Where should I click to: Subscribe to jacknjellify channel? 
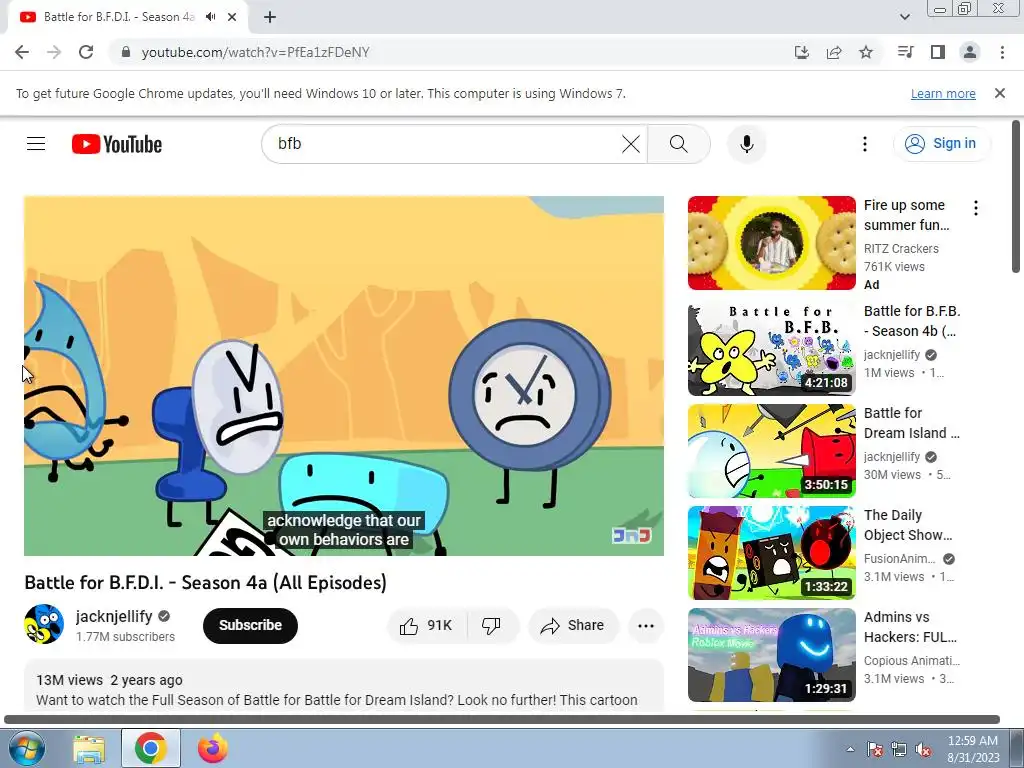(250, 626)
